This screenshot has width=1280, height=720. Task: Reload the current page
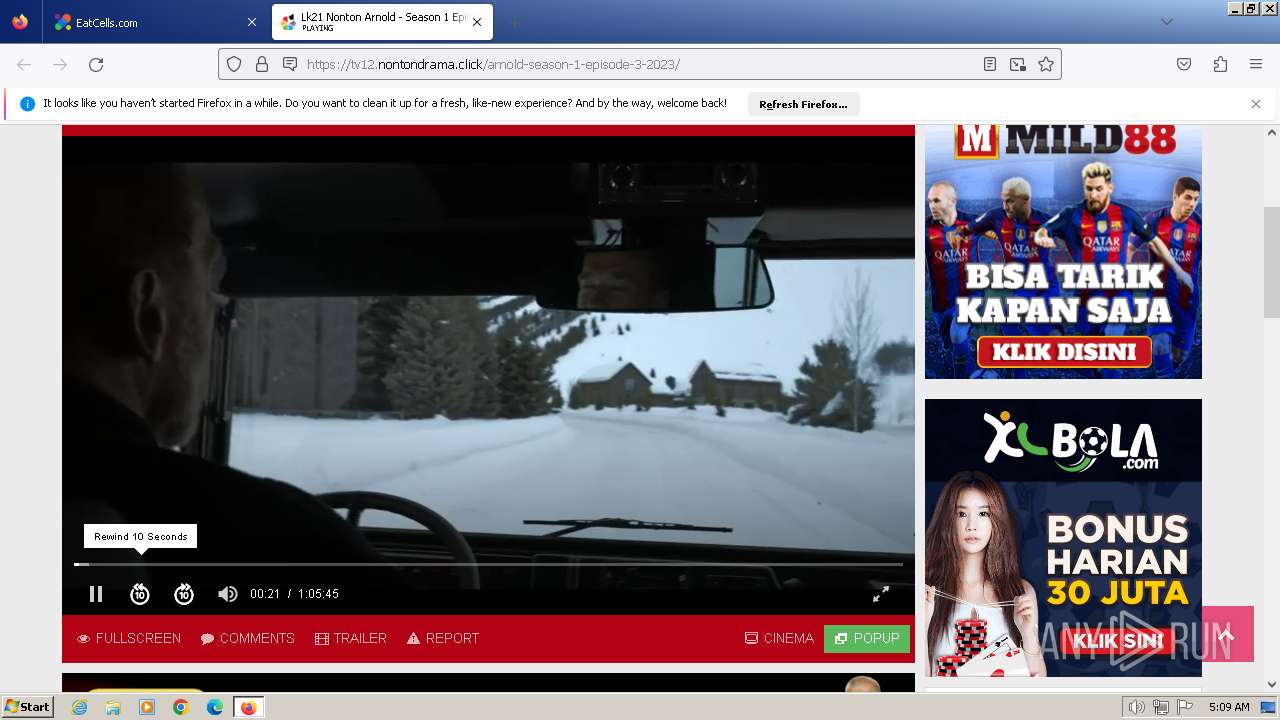96,64
